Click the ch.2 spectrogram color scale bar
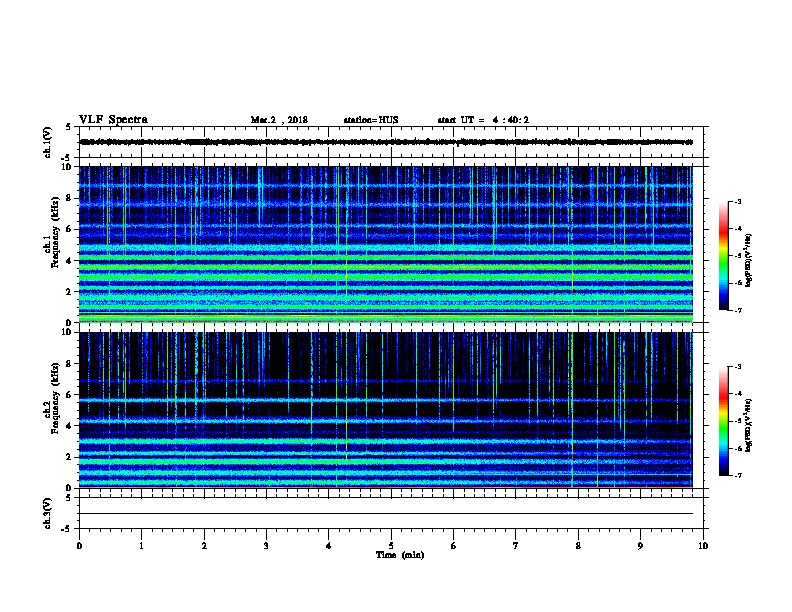The image size is (792, 612). point(723,421)
